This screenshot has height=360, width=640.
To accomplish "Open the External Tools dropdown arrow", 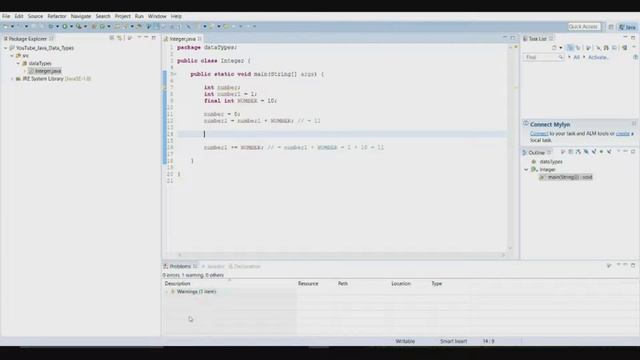I will point(85,27).
